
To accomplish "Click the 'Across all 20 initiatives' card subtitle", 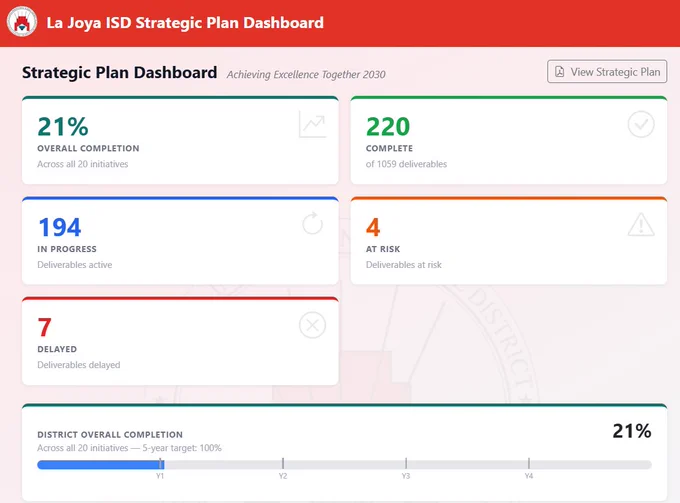I will [x=83, y=164].
